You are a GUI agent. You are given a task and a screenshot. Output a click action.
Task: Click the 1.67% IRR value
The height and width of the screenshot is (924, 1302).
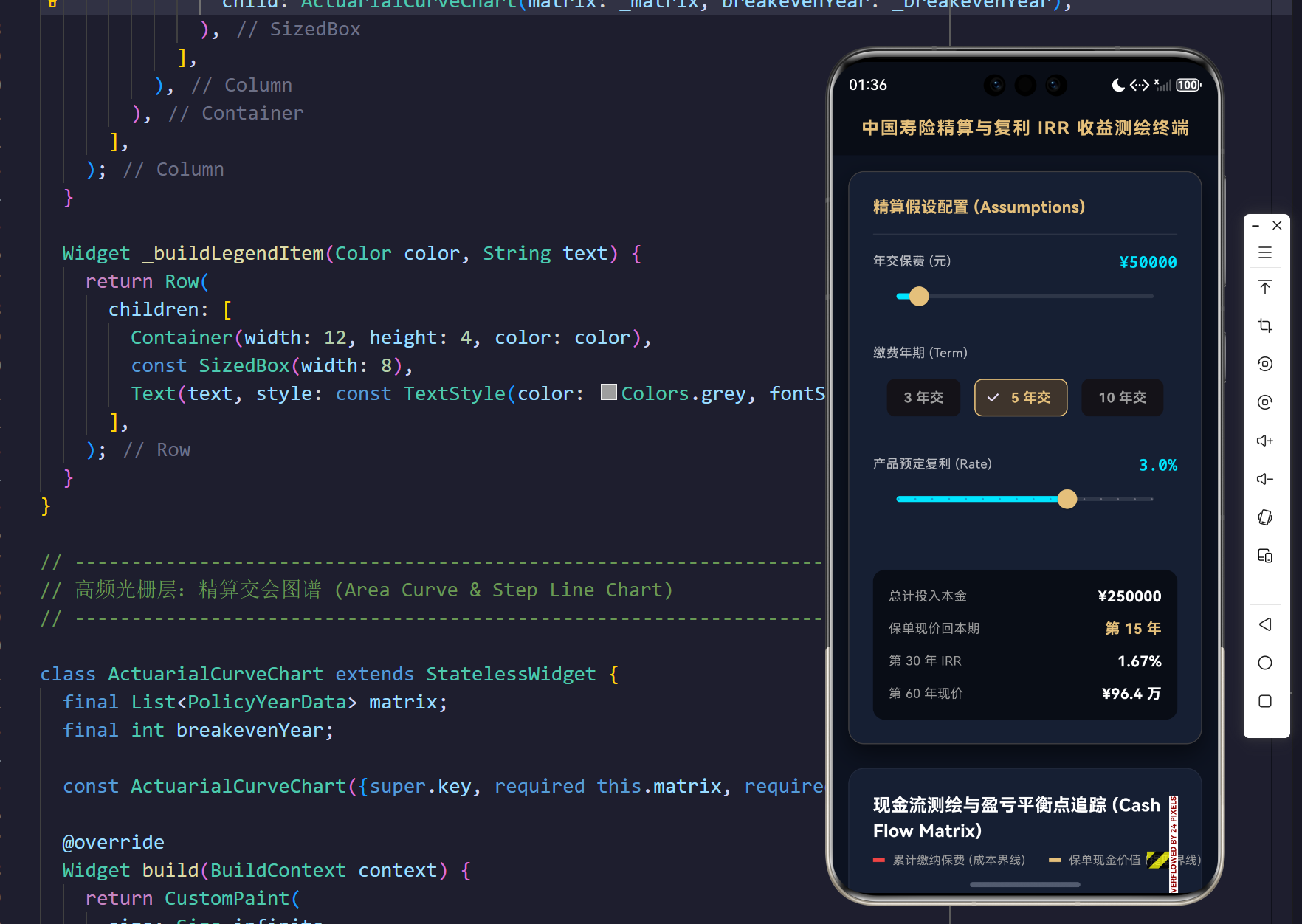1140,661
